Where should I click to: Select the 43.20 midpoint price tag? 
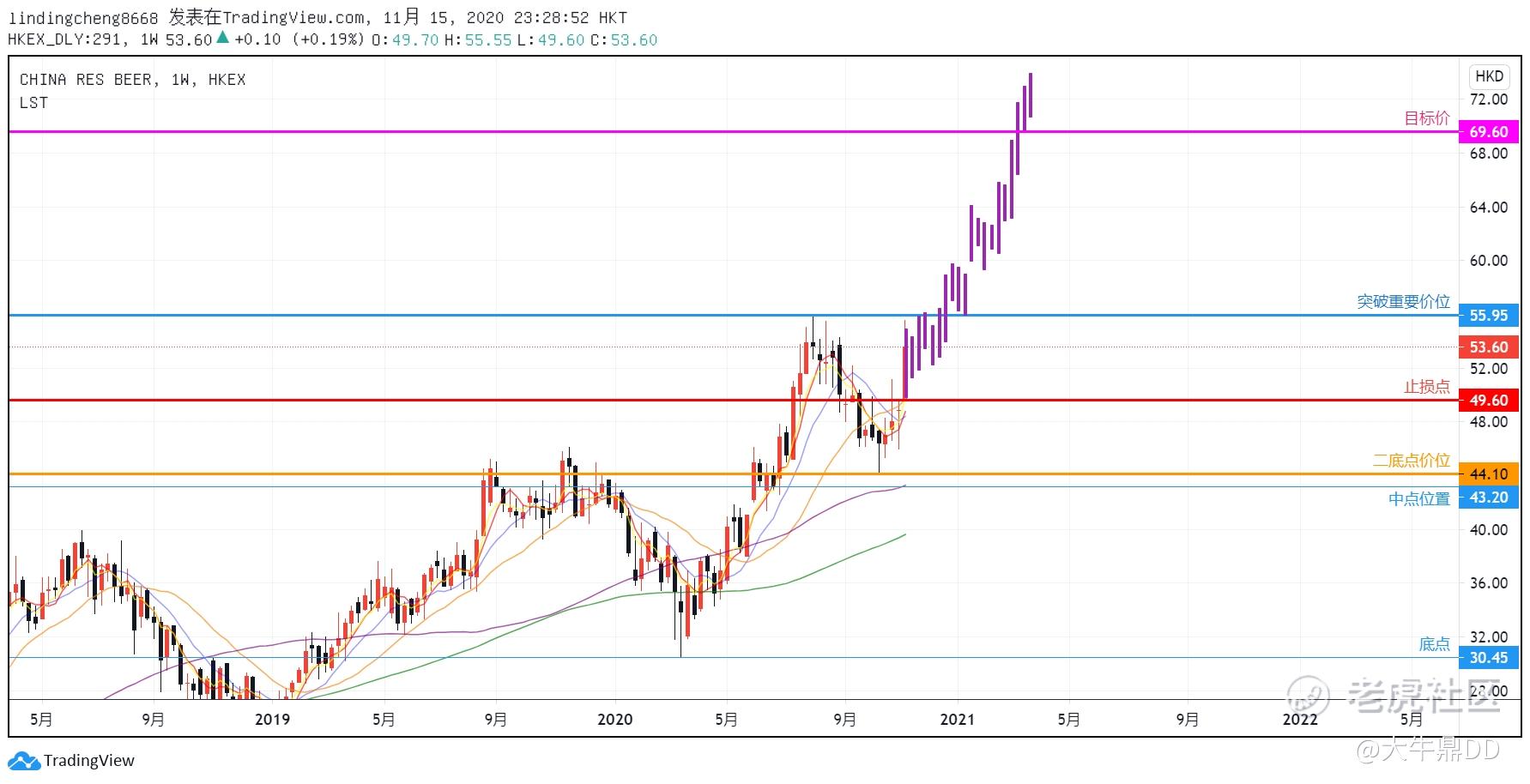coord(1489,498)
